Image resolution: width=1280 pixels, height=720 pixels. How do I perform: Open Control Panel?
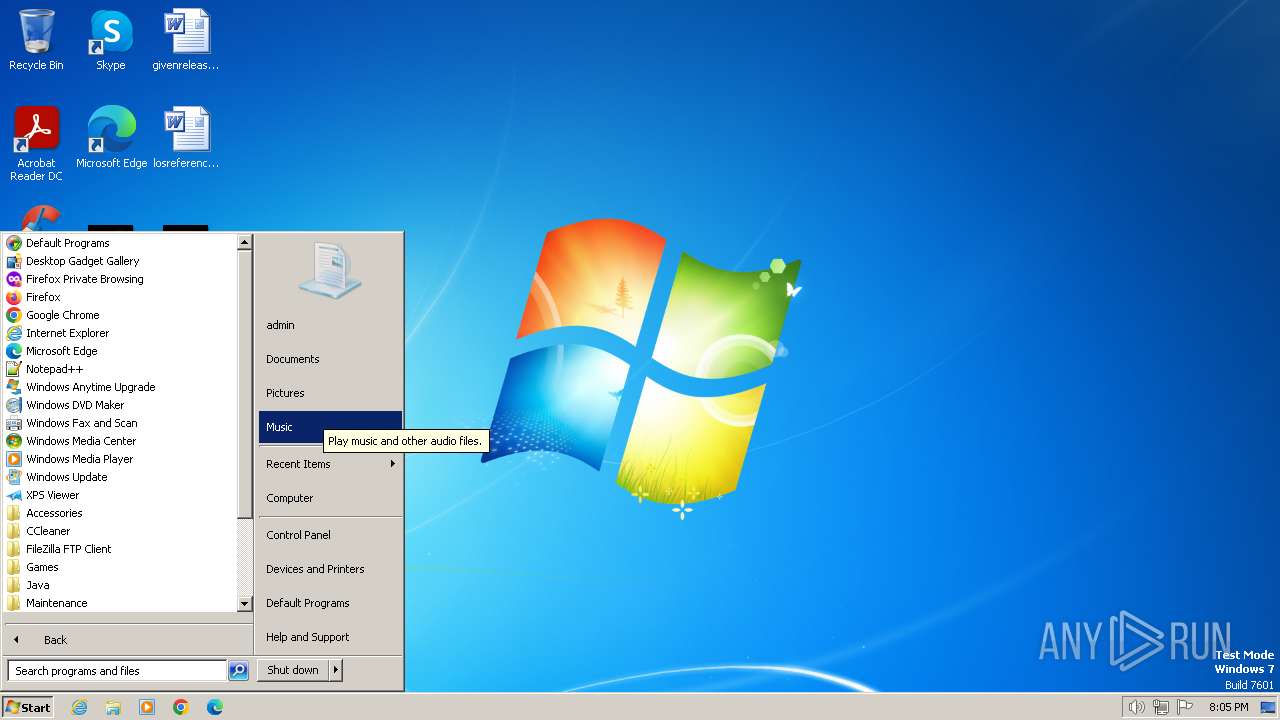point(330,535)
